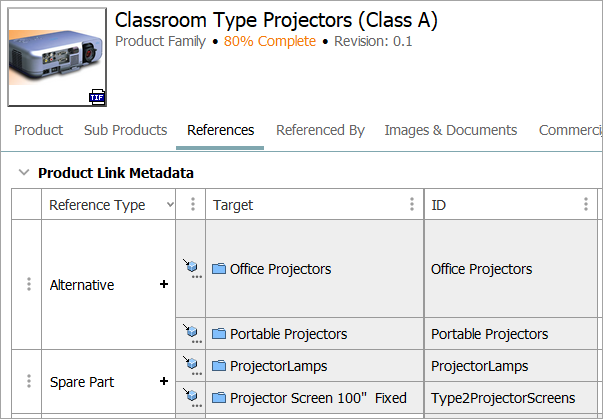Click the 80% Complete status text

click(x=269, y=41)
